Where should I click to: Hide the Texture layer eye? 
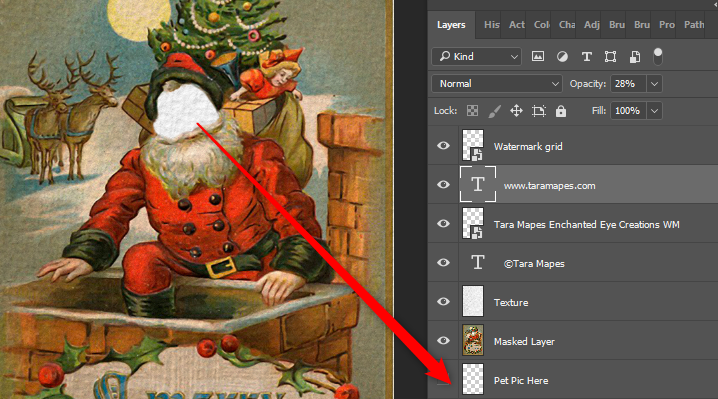click(x=443, y=301)
